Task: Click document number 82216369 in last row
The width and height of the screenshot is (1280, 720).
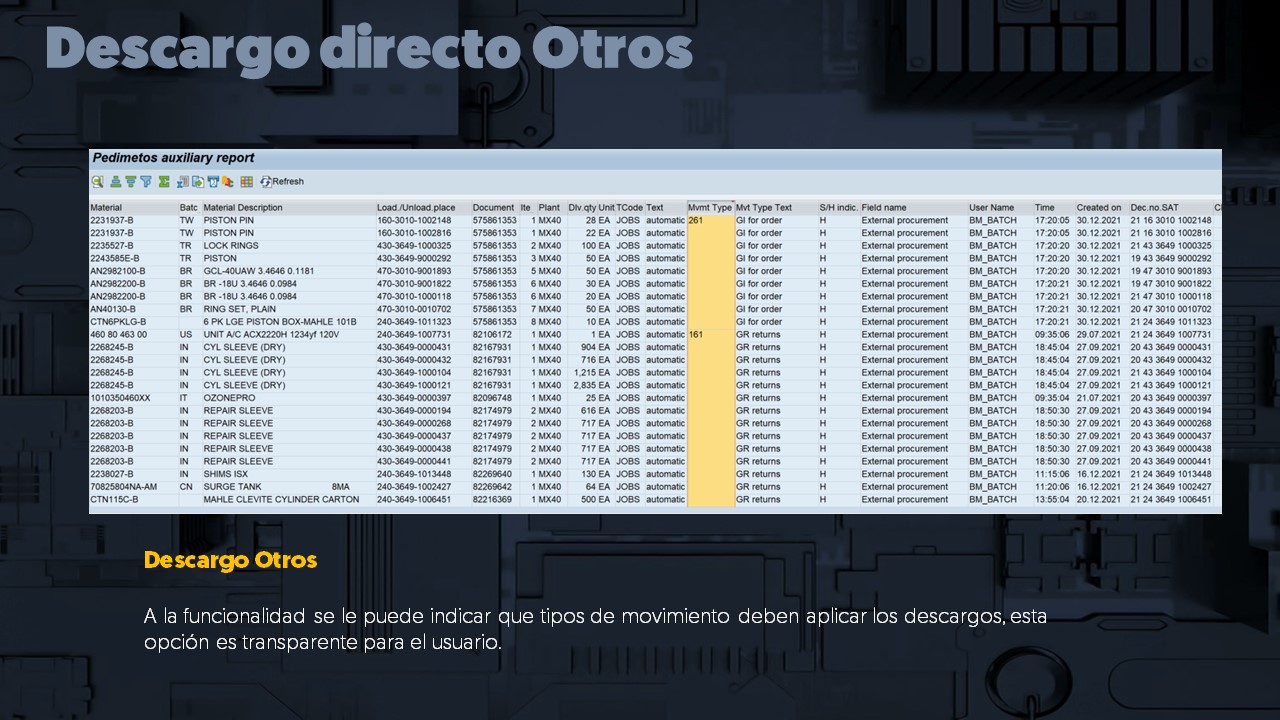Action: 492,500
